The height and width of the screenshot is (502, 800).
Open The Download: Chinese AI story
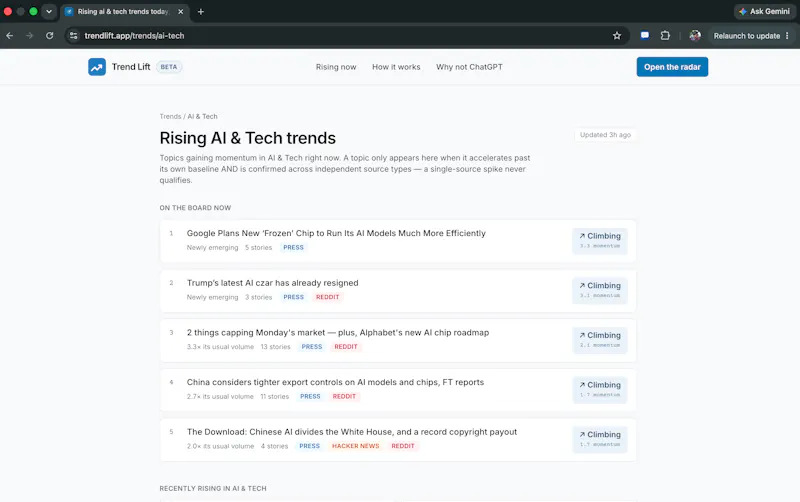click(352, 432)
